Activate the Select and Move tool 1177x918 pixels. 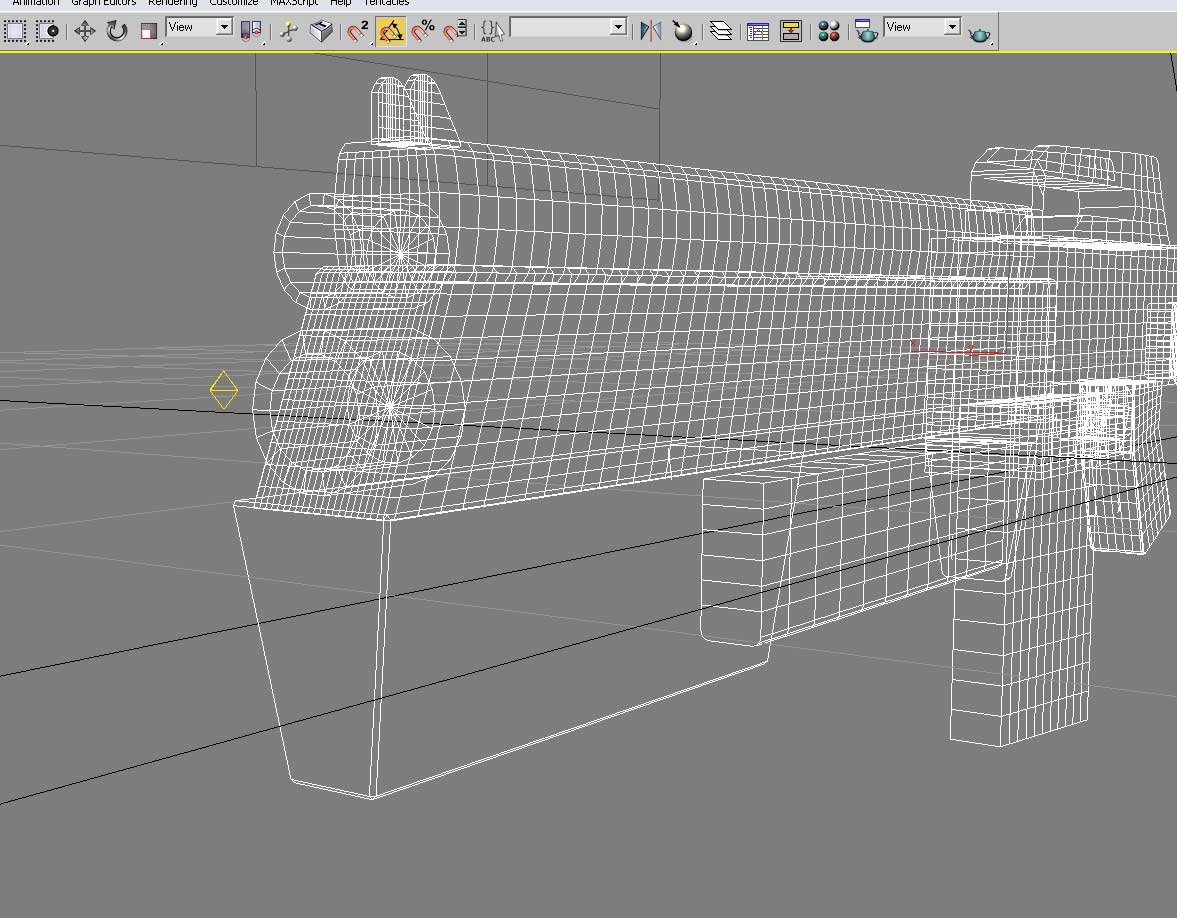(85, 32)
